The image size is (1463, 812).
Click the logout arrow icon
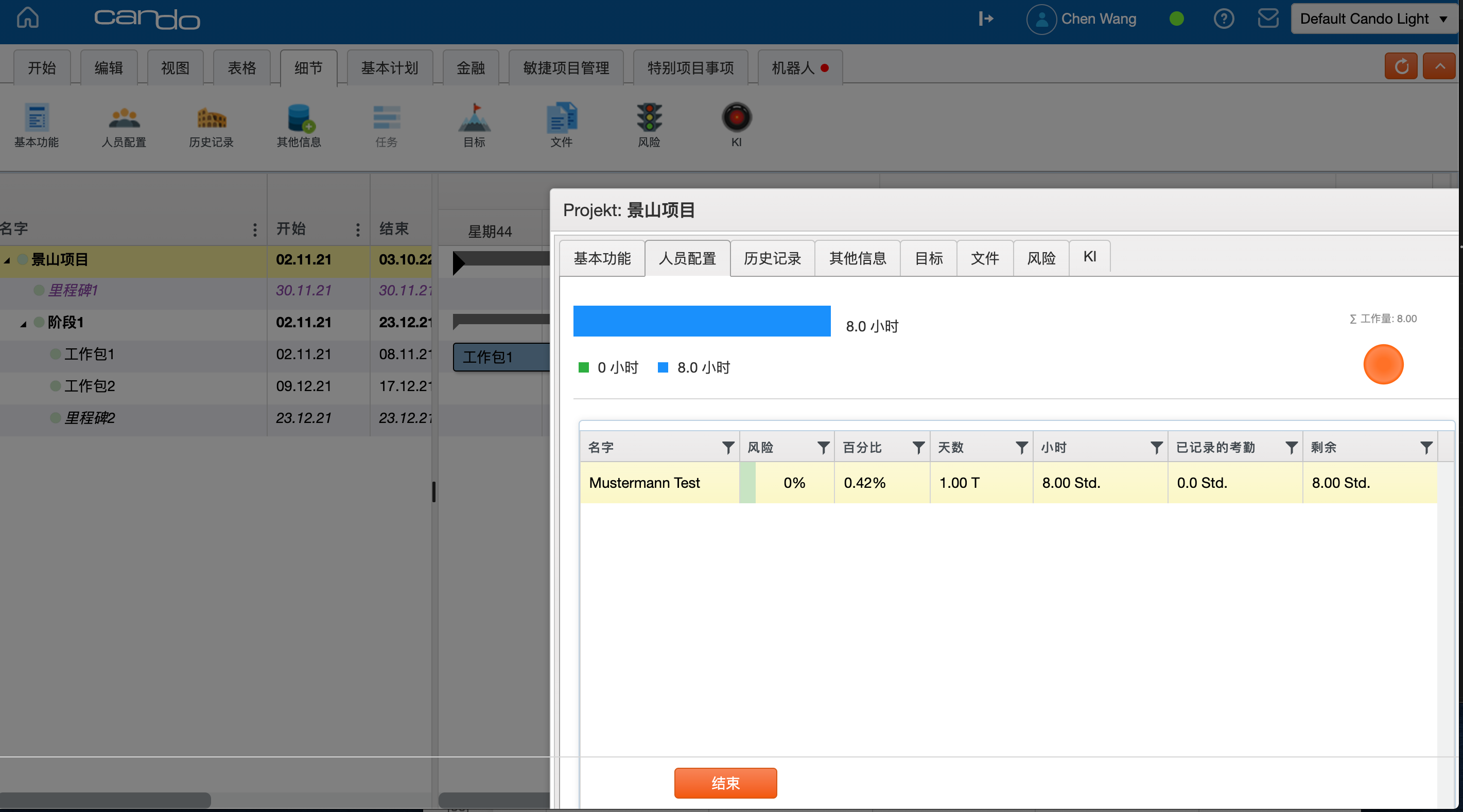pos(986,19)
